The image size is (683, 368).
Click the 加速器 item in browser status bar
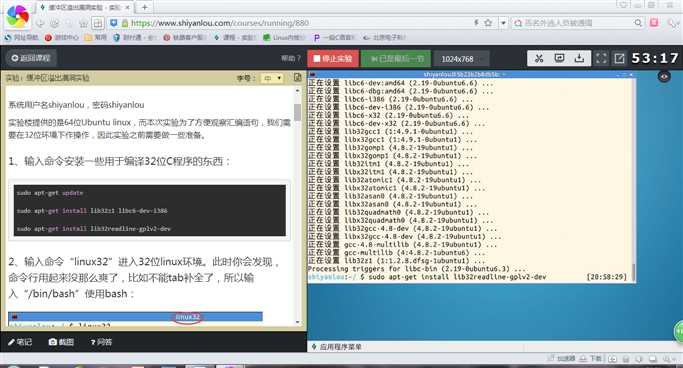click(x=561, y=358)
